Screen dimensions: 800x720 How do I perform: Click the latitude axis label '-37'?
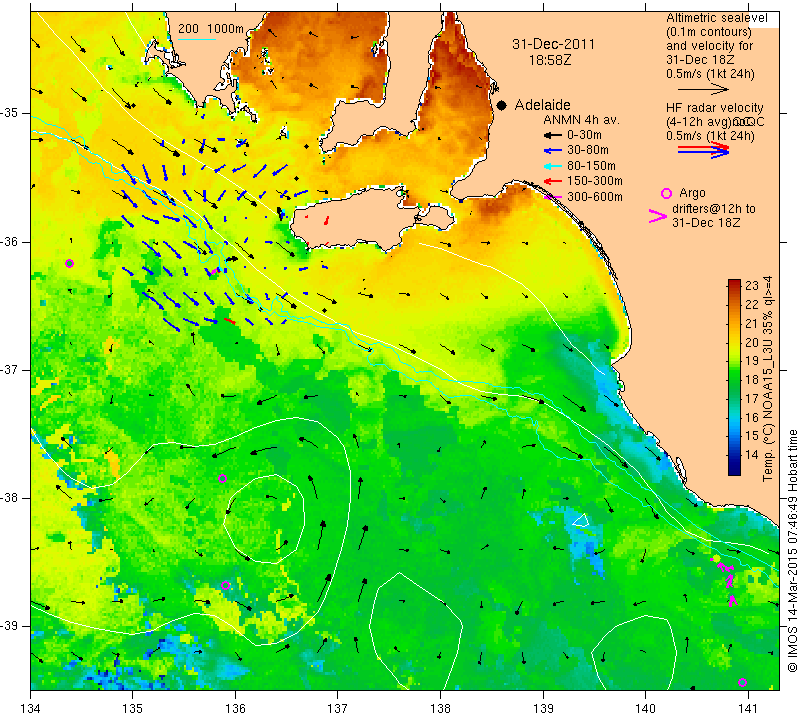(10, 369)
